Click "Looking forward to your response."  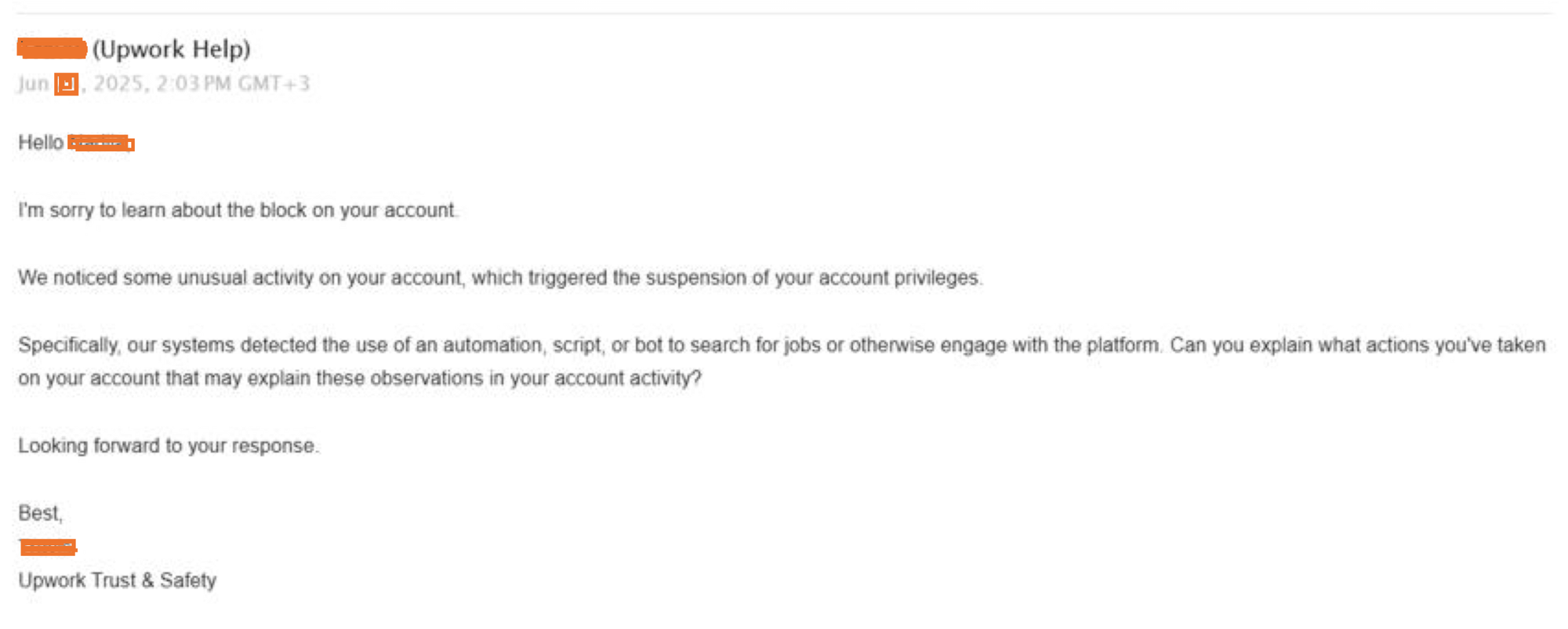(169, 445)
